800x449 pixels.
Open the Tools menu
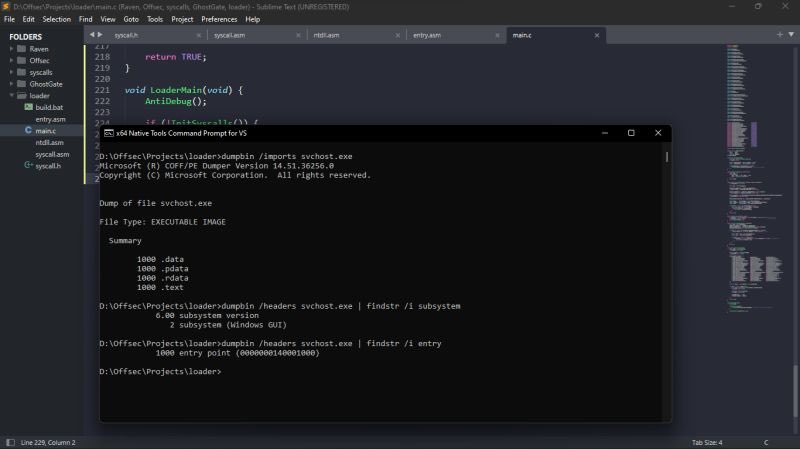(x=155, y=19)
